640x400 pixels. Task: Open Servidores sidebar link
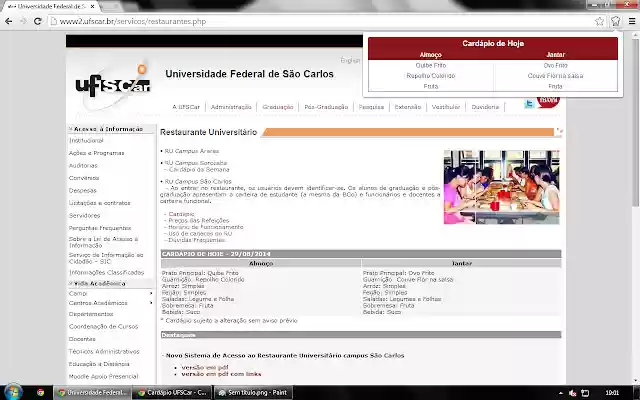click(x=84, y=216)
